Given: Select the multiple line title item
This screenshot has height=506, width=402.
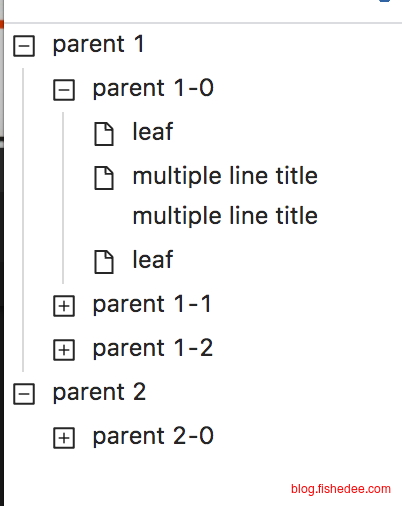Looking at the screenshot, I should tap(225, 196).
